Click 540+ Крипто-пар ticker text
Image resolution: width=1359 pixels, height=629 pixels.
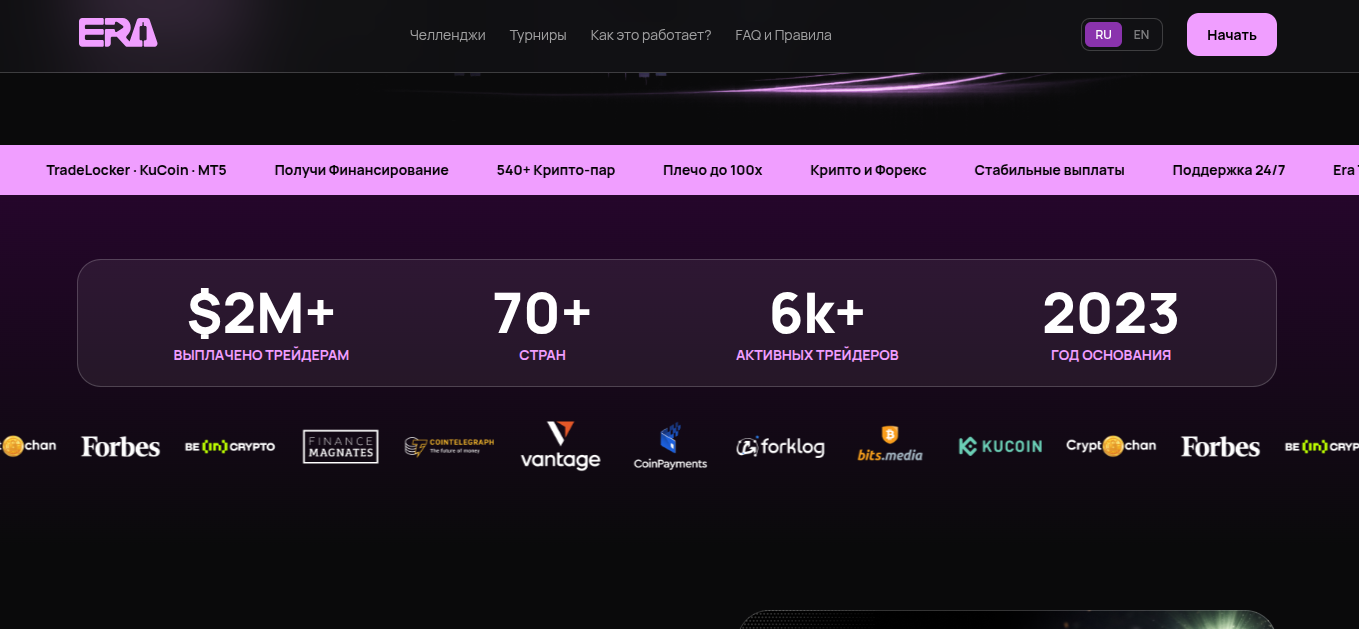point(555,170)
